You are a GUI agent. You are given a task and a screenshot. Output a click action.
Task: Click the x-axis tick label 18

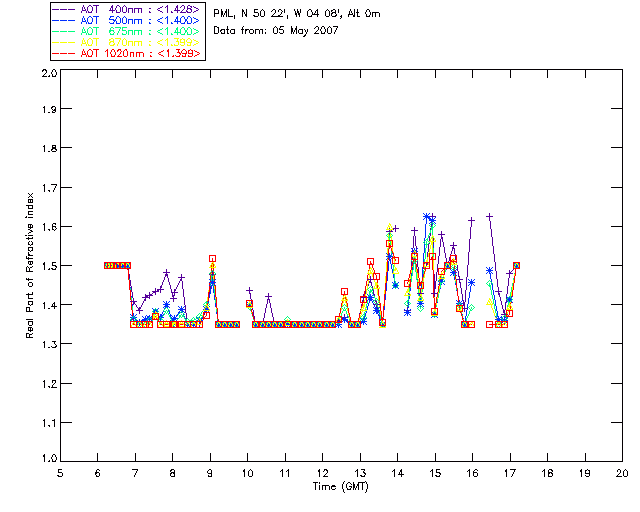tap(547, 473)
